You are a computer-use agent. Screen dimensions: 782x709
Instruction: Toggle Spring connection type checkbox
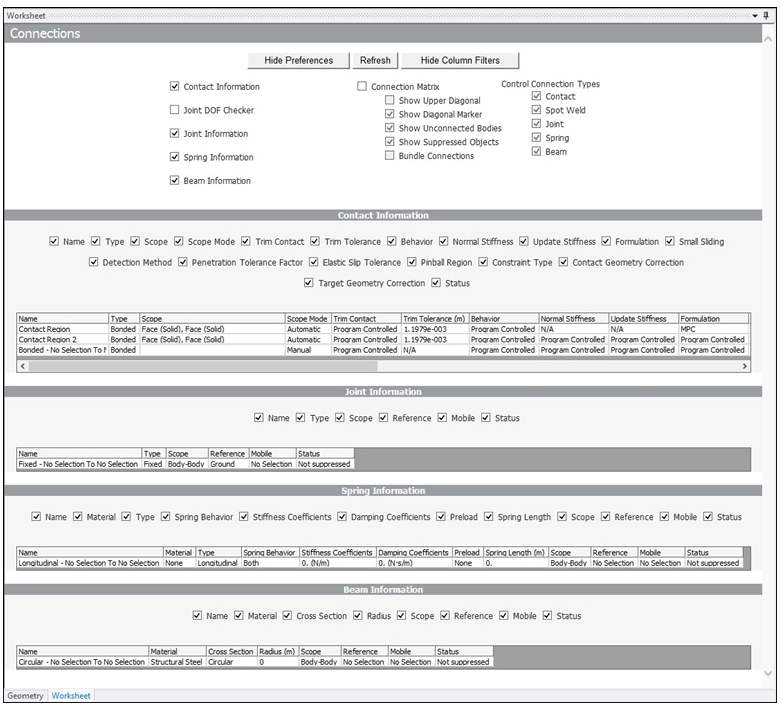(536, 137)
